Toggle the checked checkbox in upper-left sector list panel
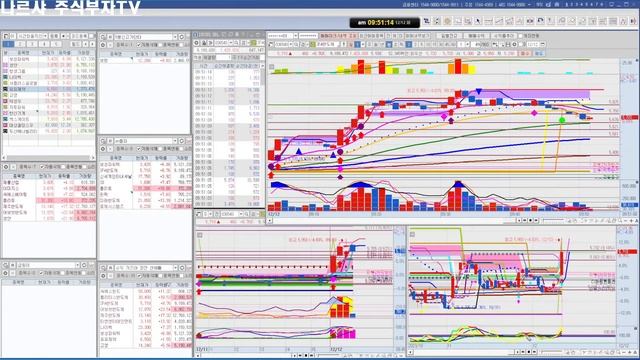Screen dimensions: 640x360 42,167
